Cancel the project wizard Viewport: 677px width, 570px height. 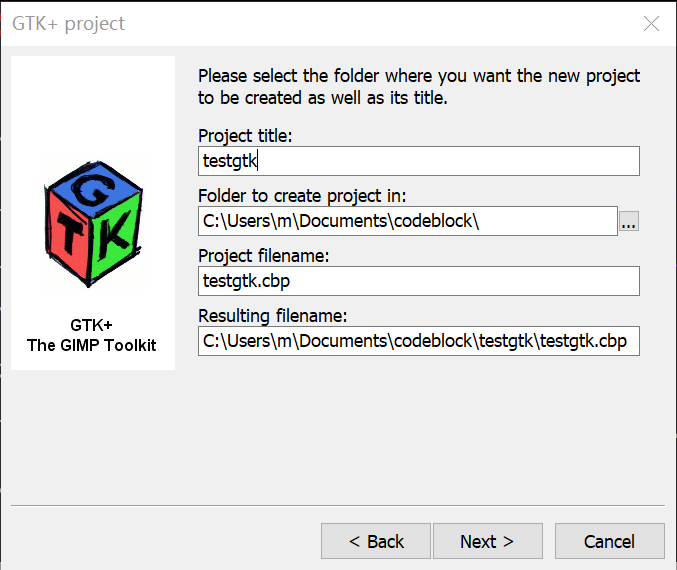click(609, 541)
